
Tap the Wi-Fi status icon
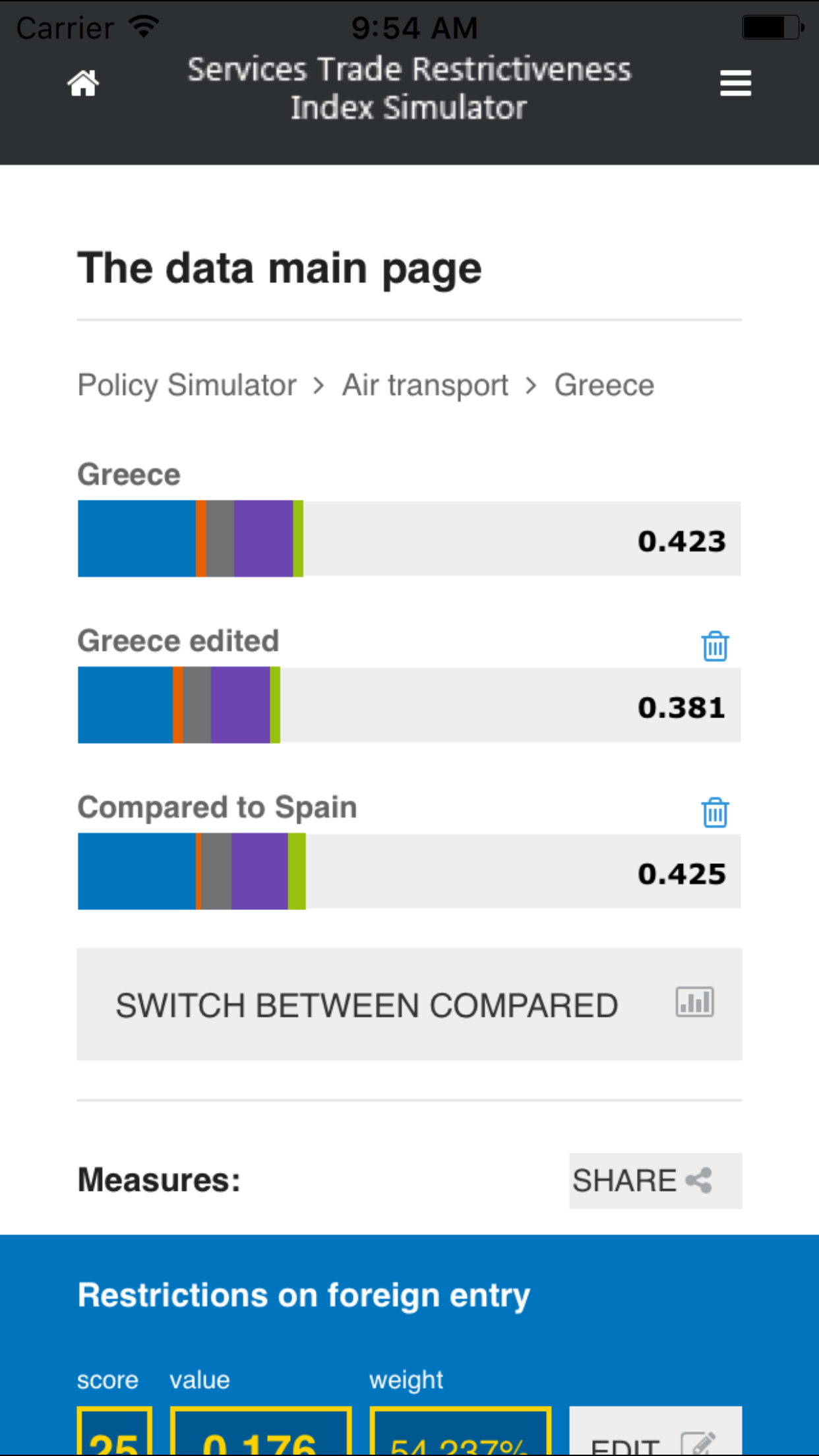click(x=144, y=26)
